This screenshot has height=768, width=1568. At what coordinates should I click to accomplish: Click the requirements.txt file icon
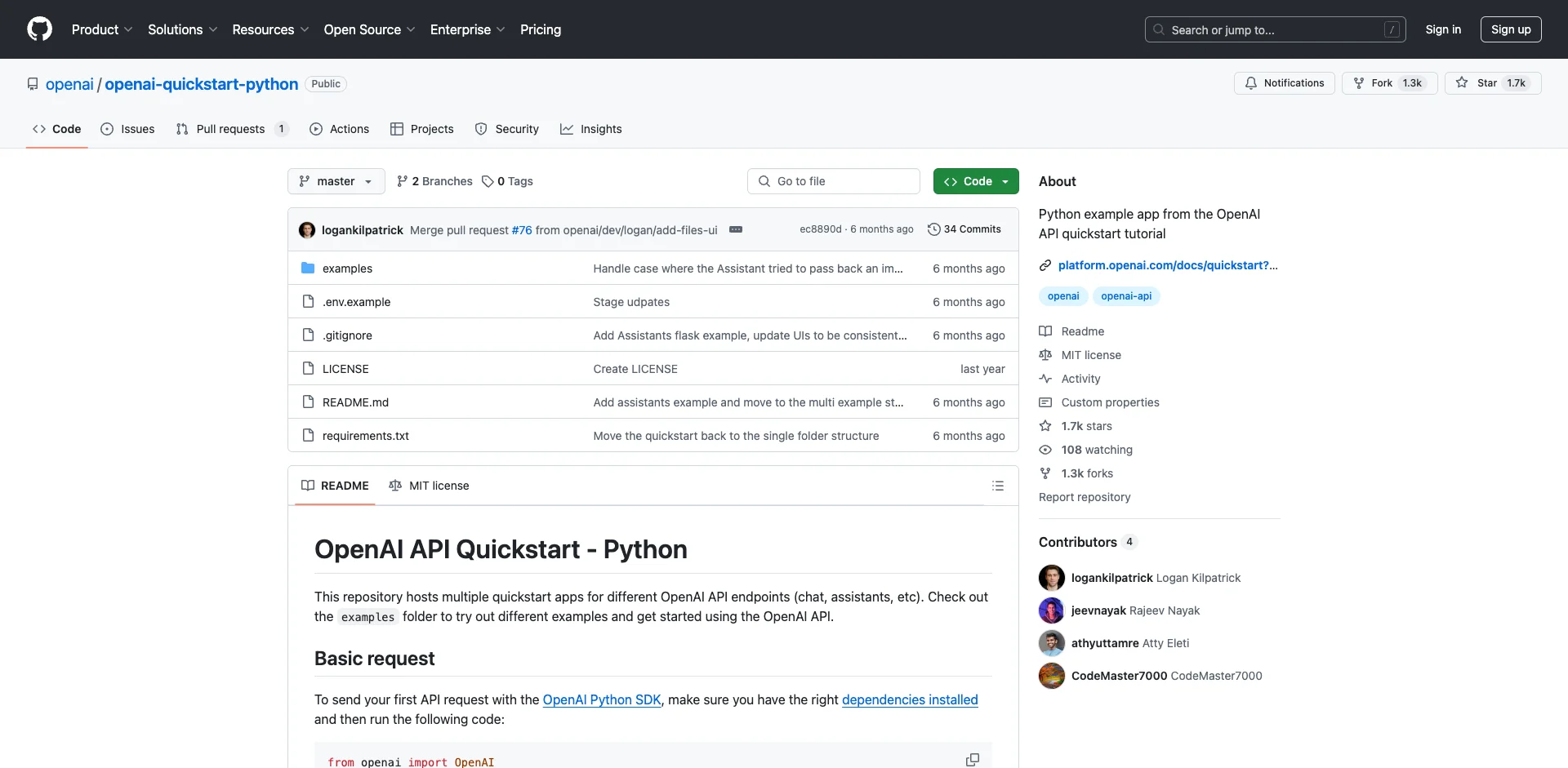click(308, 436)
